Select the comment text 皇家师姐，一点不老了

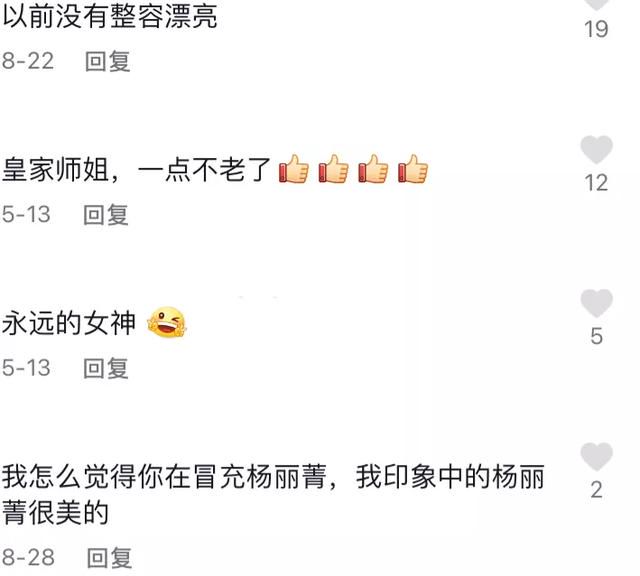point(137,169)
